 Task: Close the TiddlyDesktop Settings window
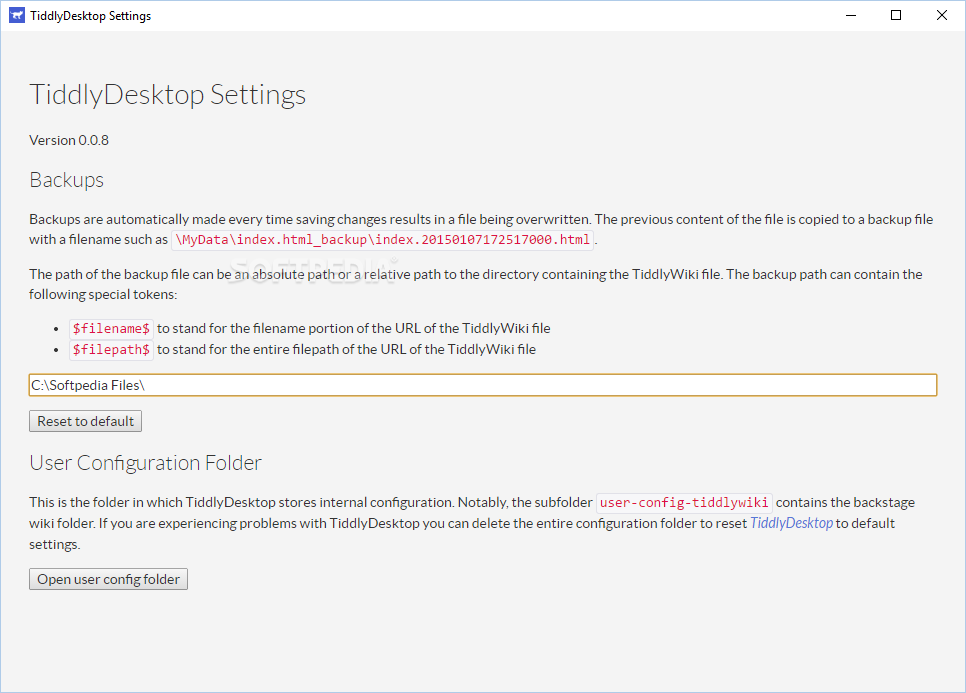[x=942, y=15]
